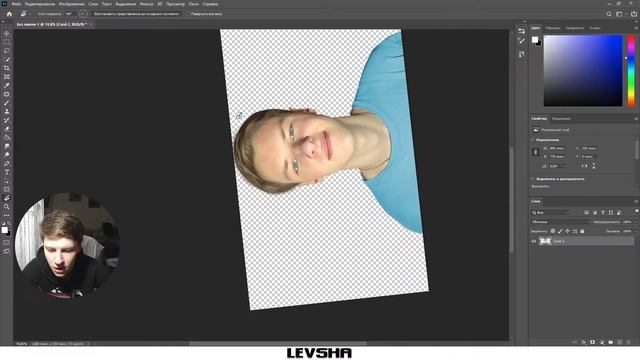Open the Файл menu
Screen dimensions: 640x360
click(x=16, y=4)
